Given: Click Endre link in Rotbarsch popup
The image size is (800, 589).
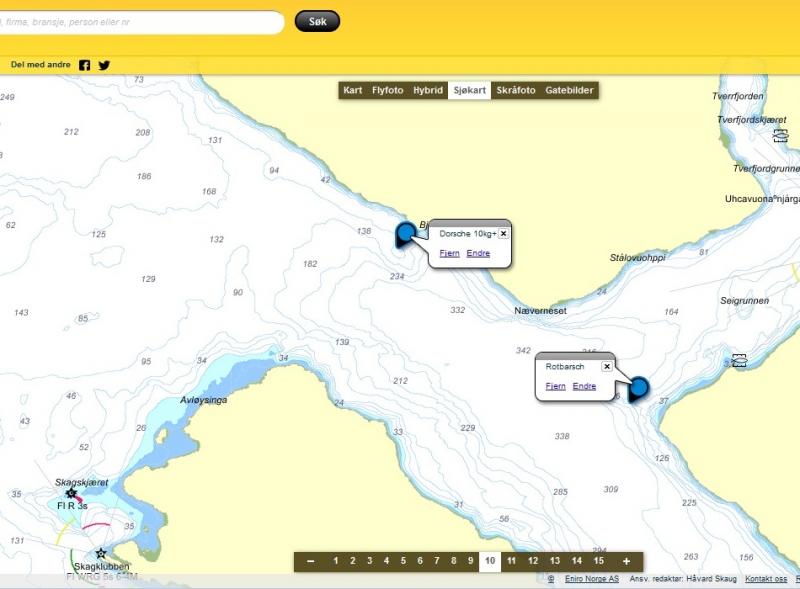Looking at the screenshot, I should (584, 386).
